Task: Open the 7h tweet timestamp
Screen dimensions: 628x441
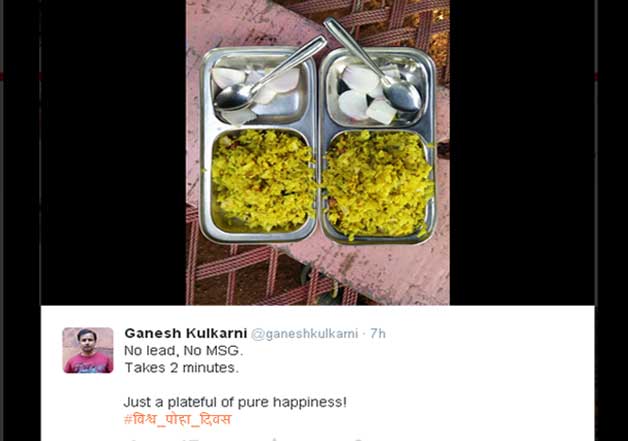Action: (x=378, y=333)
